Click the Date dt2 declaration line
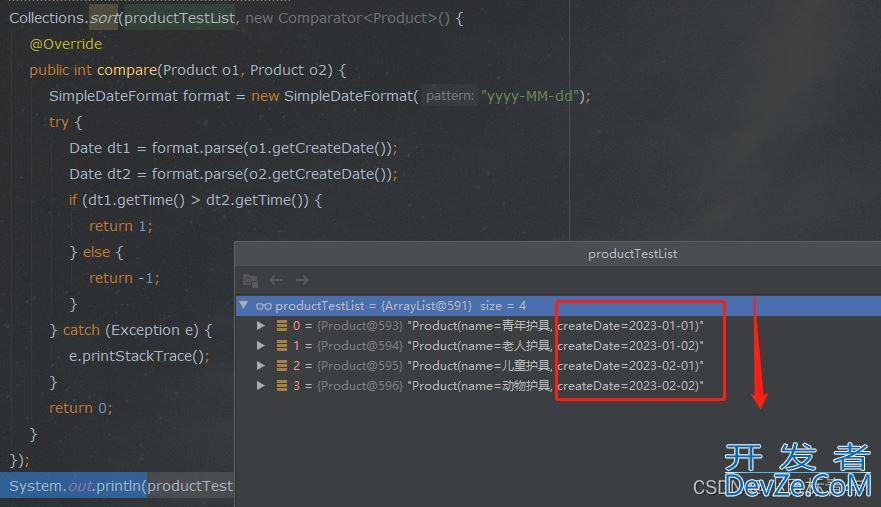 [x=233, y=174]
